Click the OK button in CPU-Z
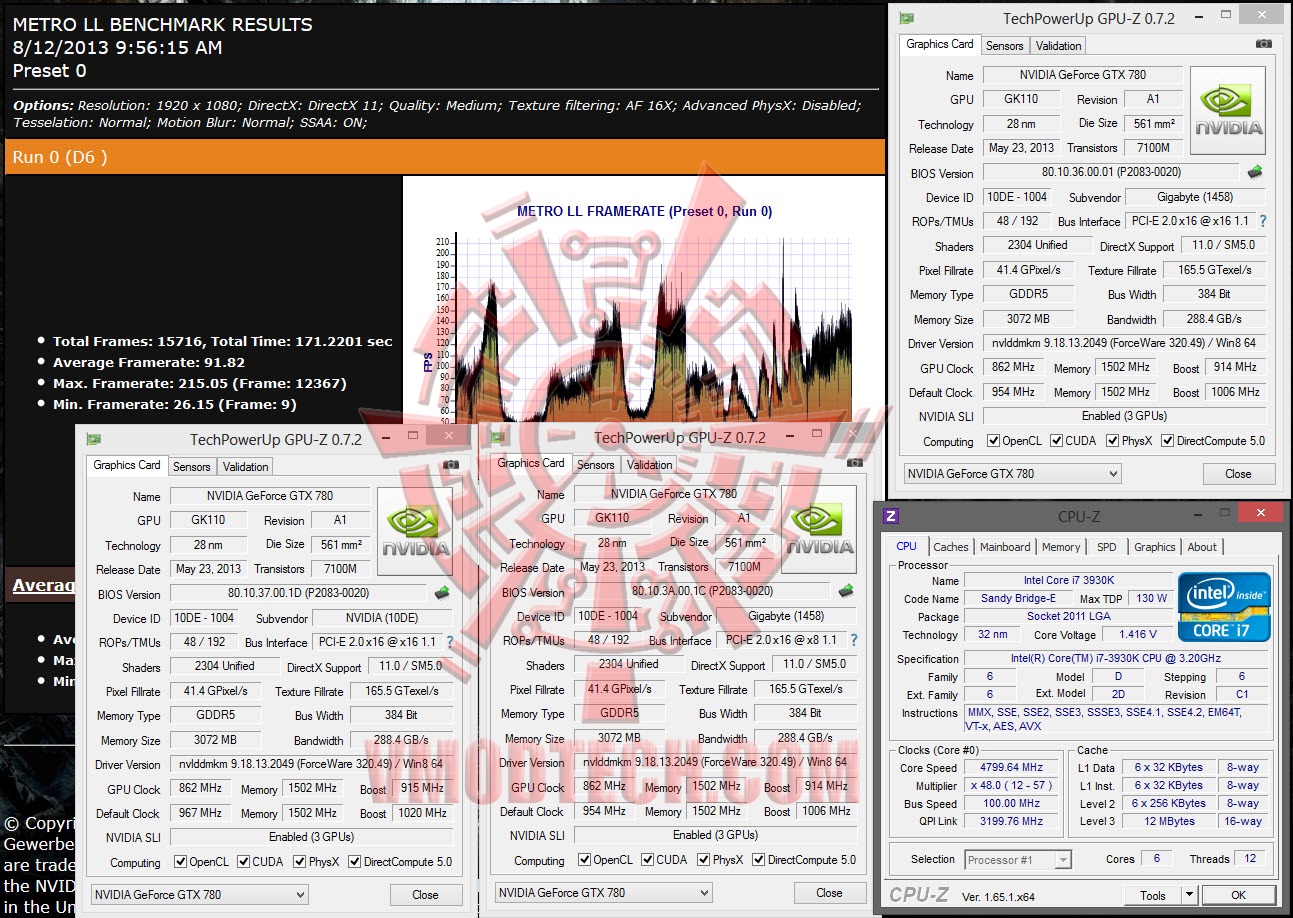This screenshot has height=918, width=1293. [1238, 895]
